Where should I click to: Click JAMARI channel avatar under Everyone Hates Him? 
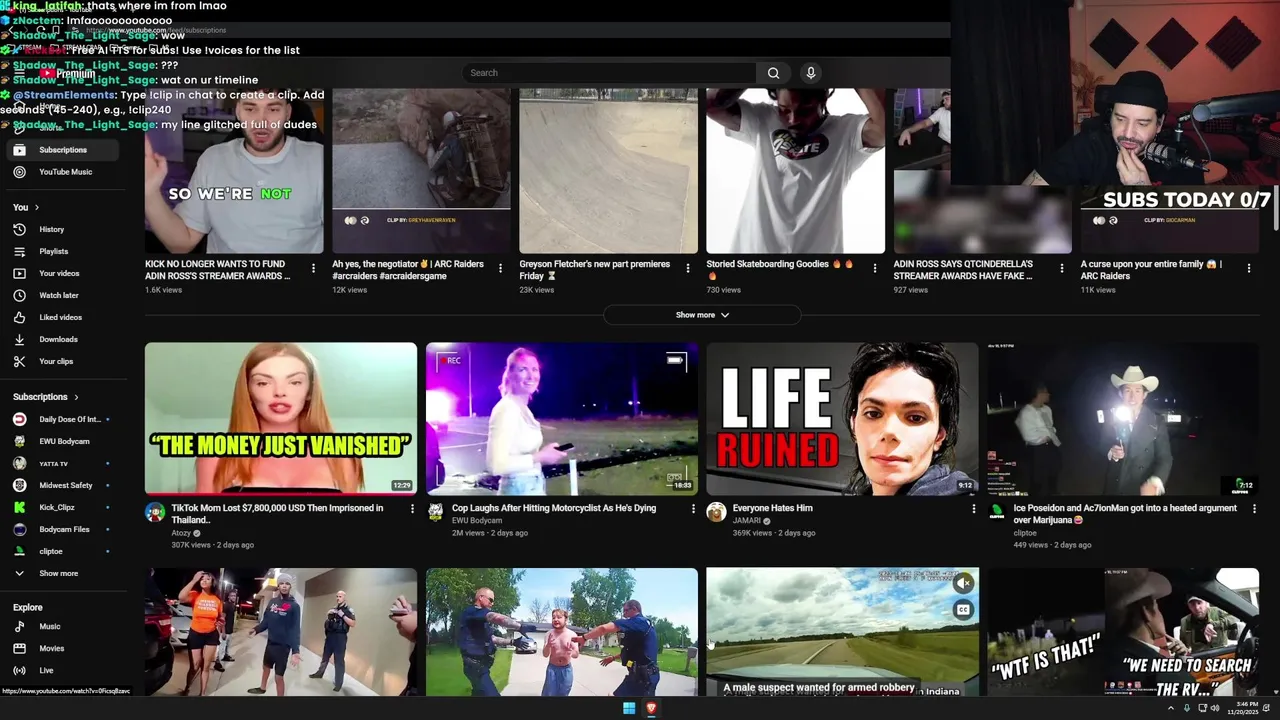tap(716, 512)
